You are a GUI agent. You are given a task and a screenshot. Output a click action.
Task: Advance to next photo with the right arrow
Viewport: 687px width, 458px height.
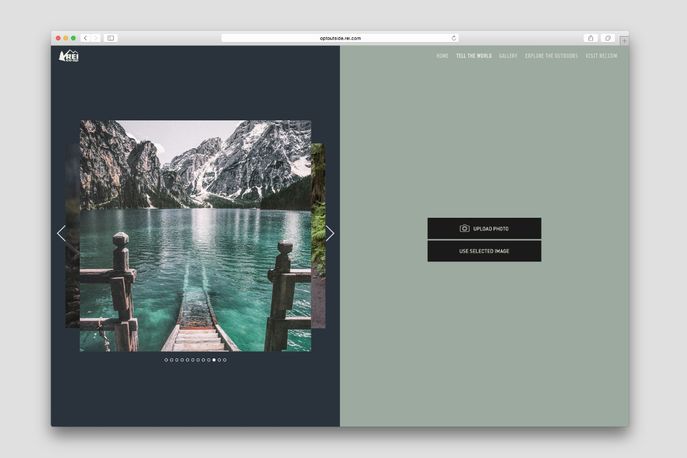point(330,233)
